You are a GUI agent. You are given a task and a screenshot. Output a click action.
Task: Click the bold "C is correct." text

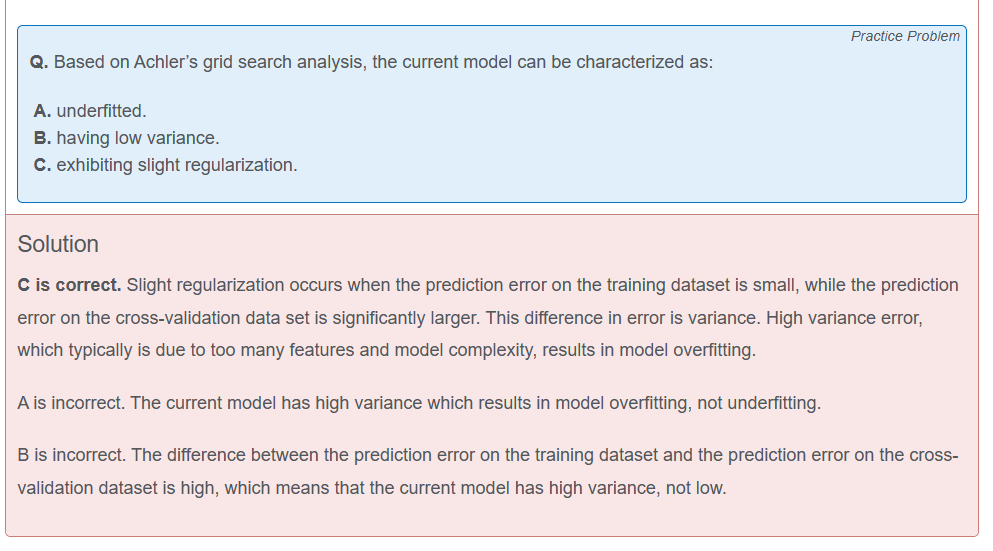pos(70,285)
